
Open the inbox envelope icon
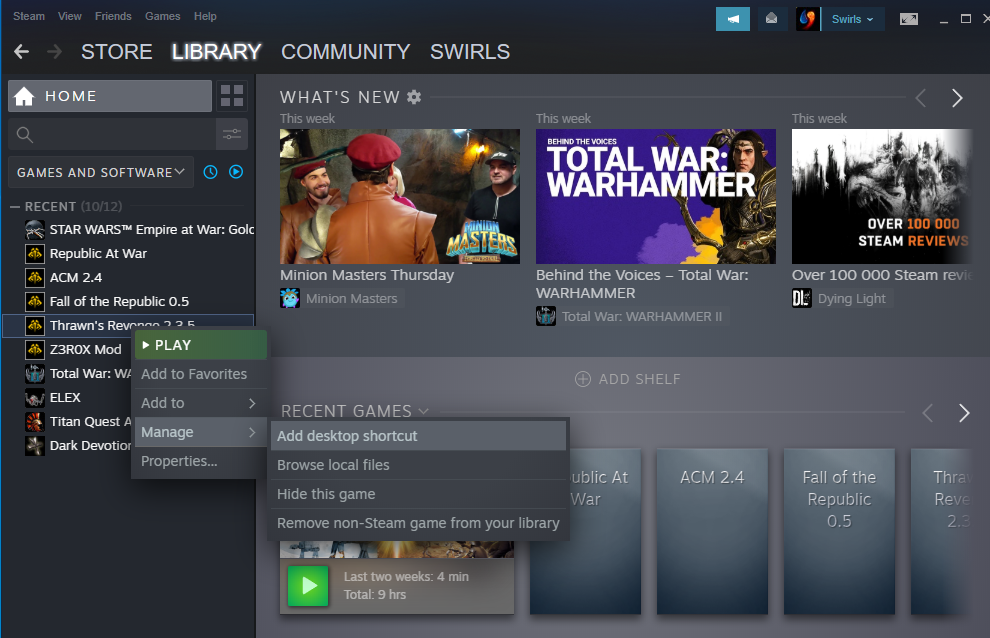coord(771,19)
